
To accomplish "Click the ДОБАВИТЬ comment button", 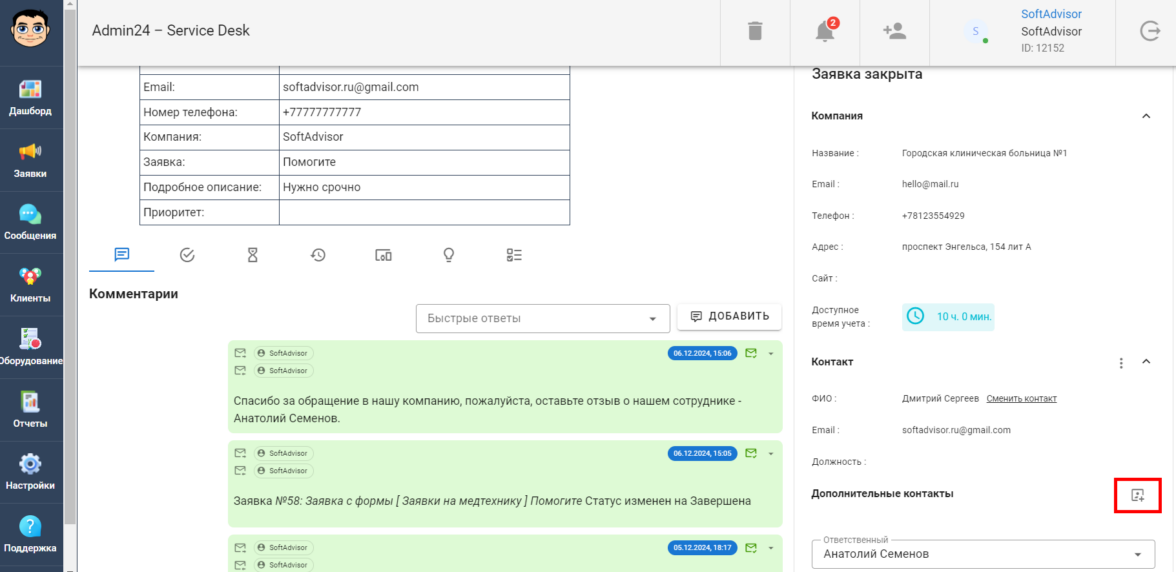I will coord(729,317).
